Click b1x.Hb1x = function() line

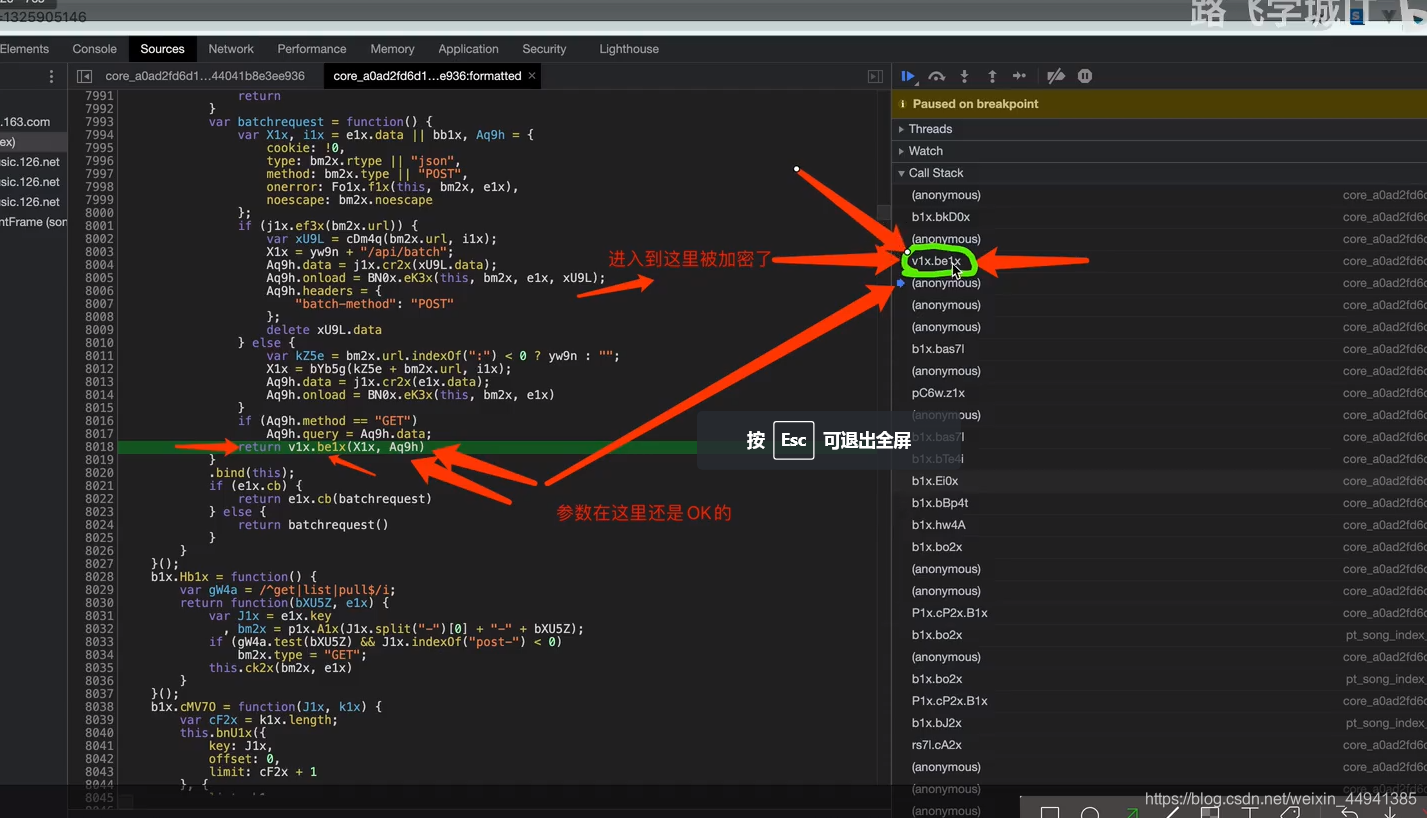[x=234, y=577]
